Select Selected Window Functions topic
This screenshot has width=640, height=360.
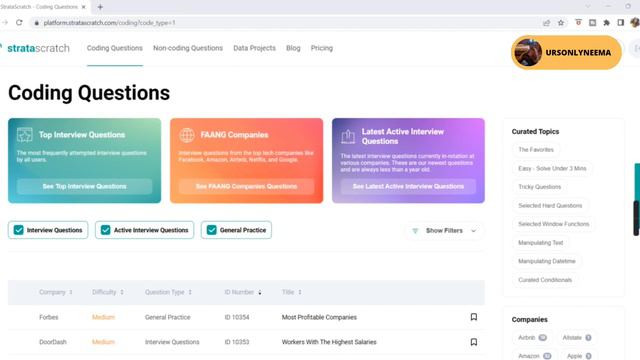click(x=553, y=224)
